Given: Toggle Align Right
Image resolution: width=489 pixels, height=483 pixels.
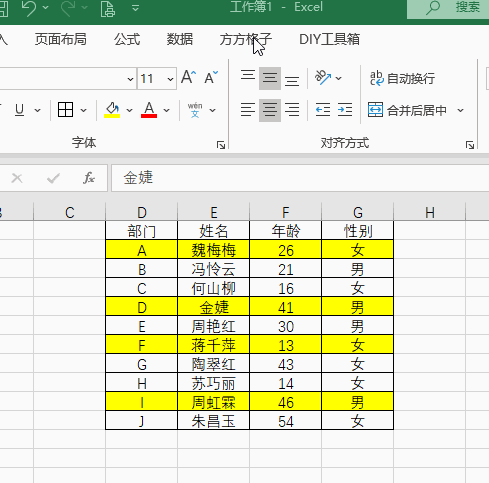Looking at the screenshot, I should [x=292, y=110].
